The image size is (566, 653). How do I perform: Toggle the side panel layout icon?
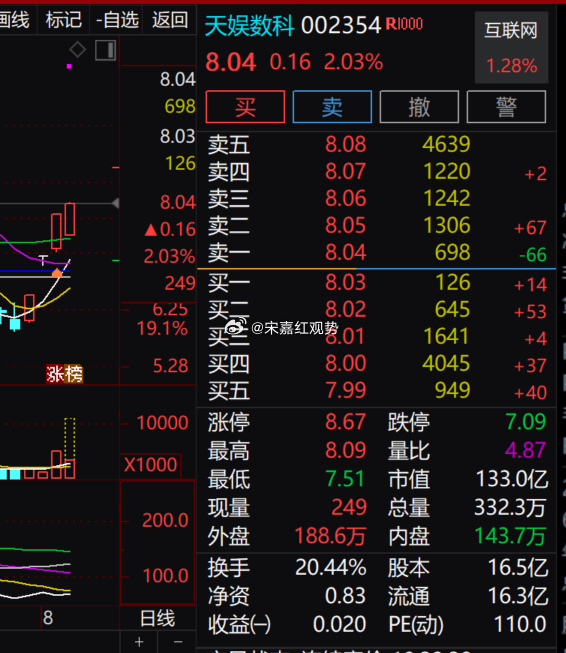(x=106, y=50)
